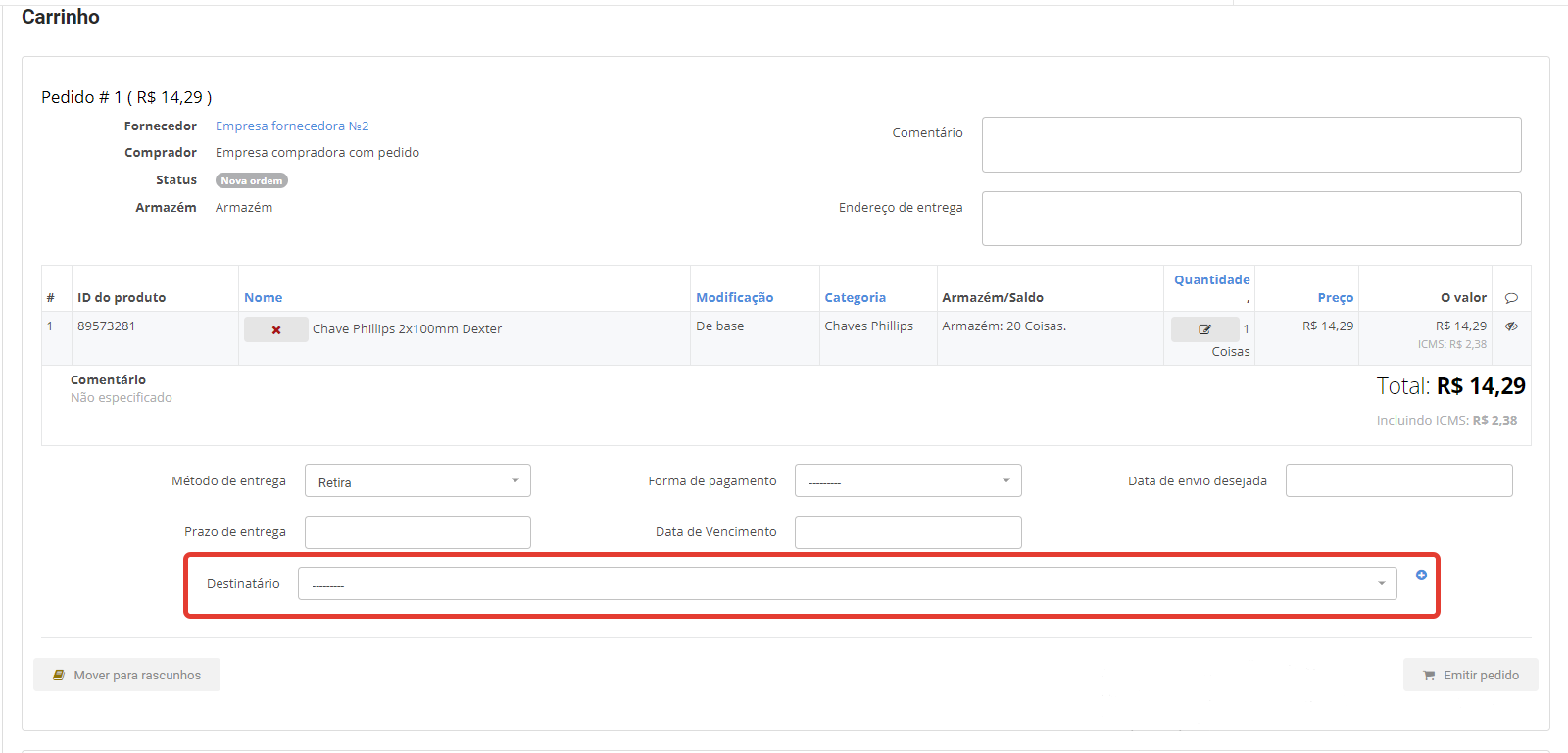Expand the Destinatário dropdown
This screenshot has width=1568, height=753.
coord(847,584)
